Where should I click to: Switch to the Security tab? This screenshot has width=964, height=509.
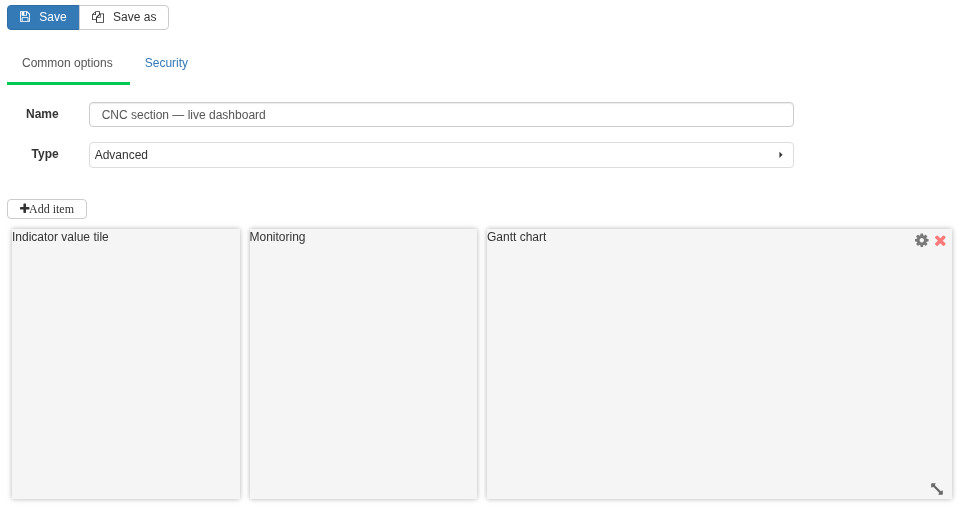click(166, 63)
